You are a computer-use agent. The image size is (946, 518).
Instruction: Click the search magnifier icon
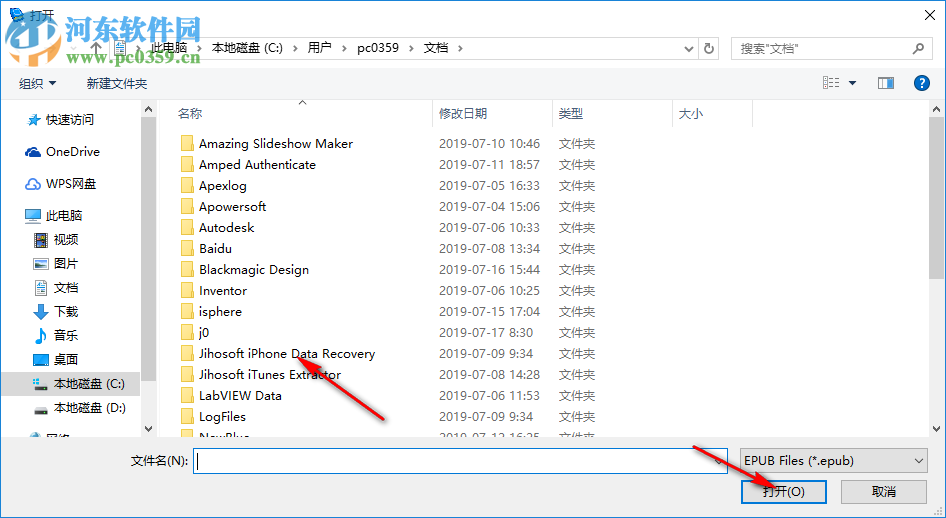click(x=918, y=48)
